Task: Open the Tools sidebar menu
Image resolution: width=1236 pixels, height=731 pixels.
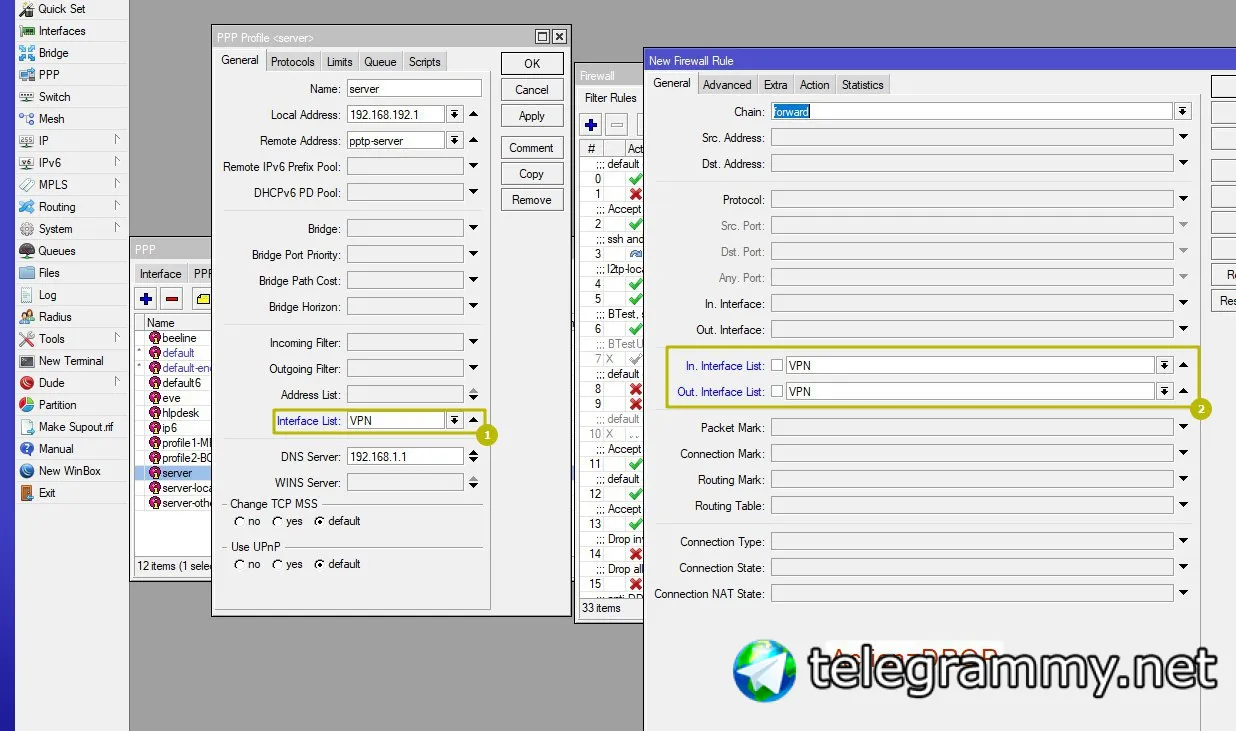Action: pos(52,339)
